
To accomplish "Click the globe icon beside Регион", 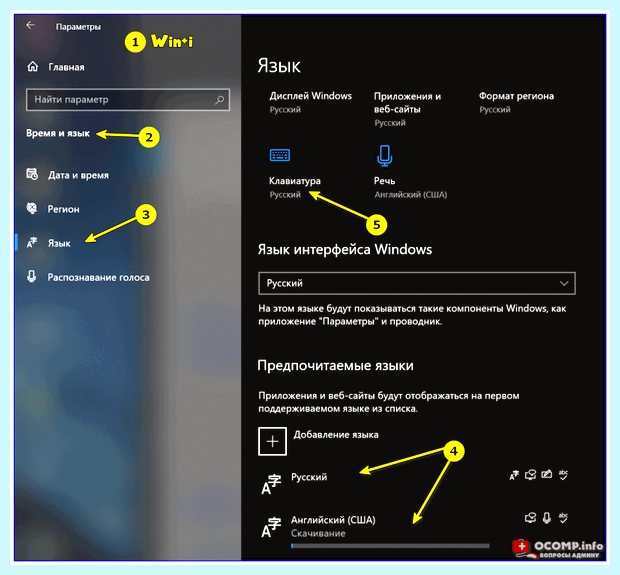I will pos(32,208).
